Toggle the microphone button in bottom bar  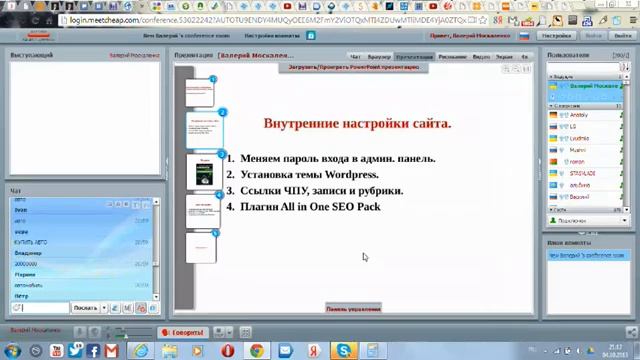click(80, 333)
